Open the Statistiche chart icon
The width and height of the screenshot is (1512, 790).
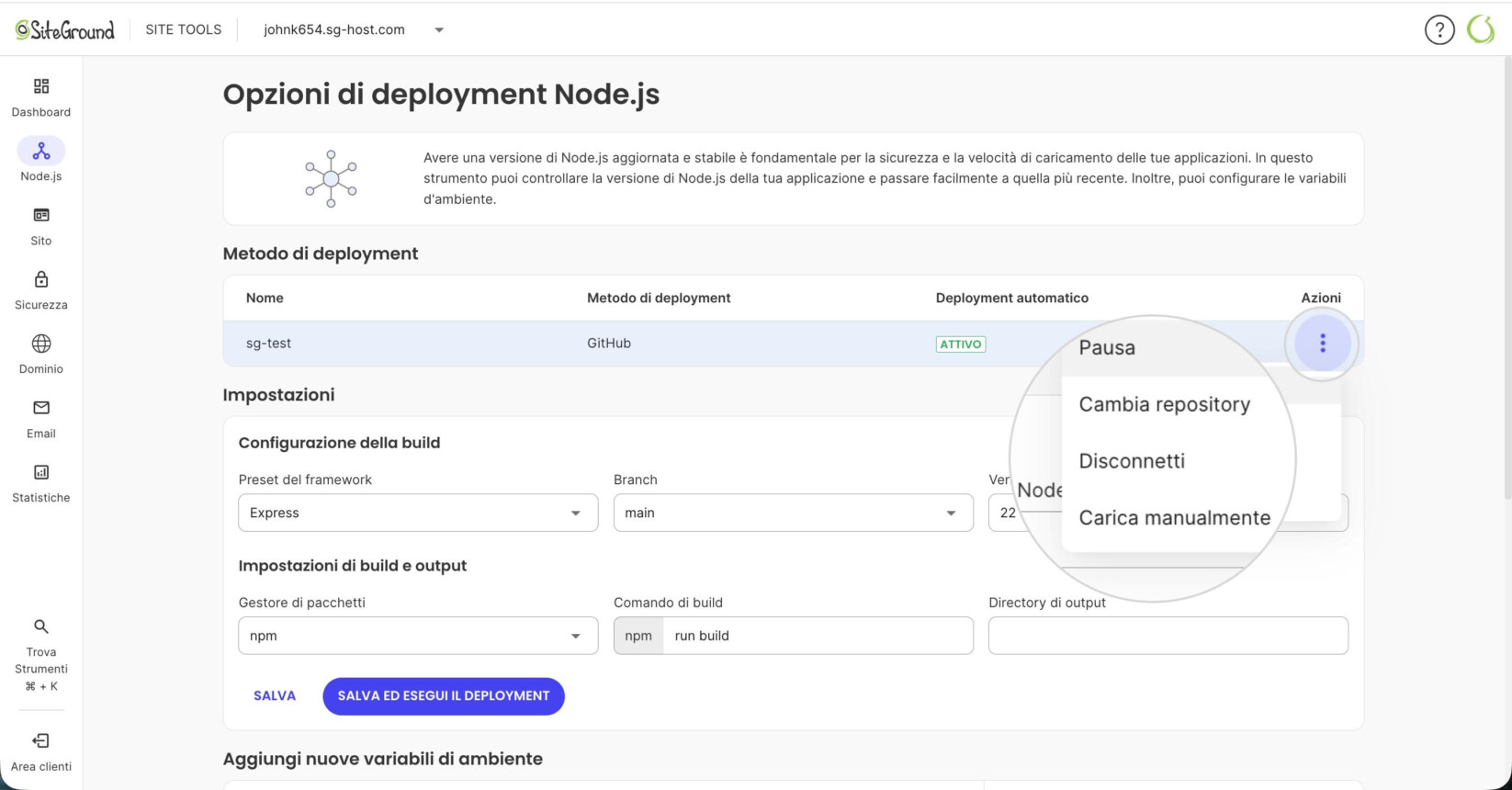click(41, 472)
